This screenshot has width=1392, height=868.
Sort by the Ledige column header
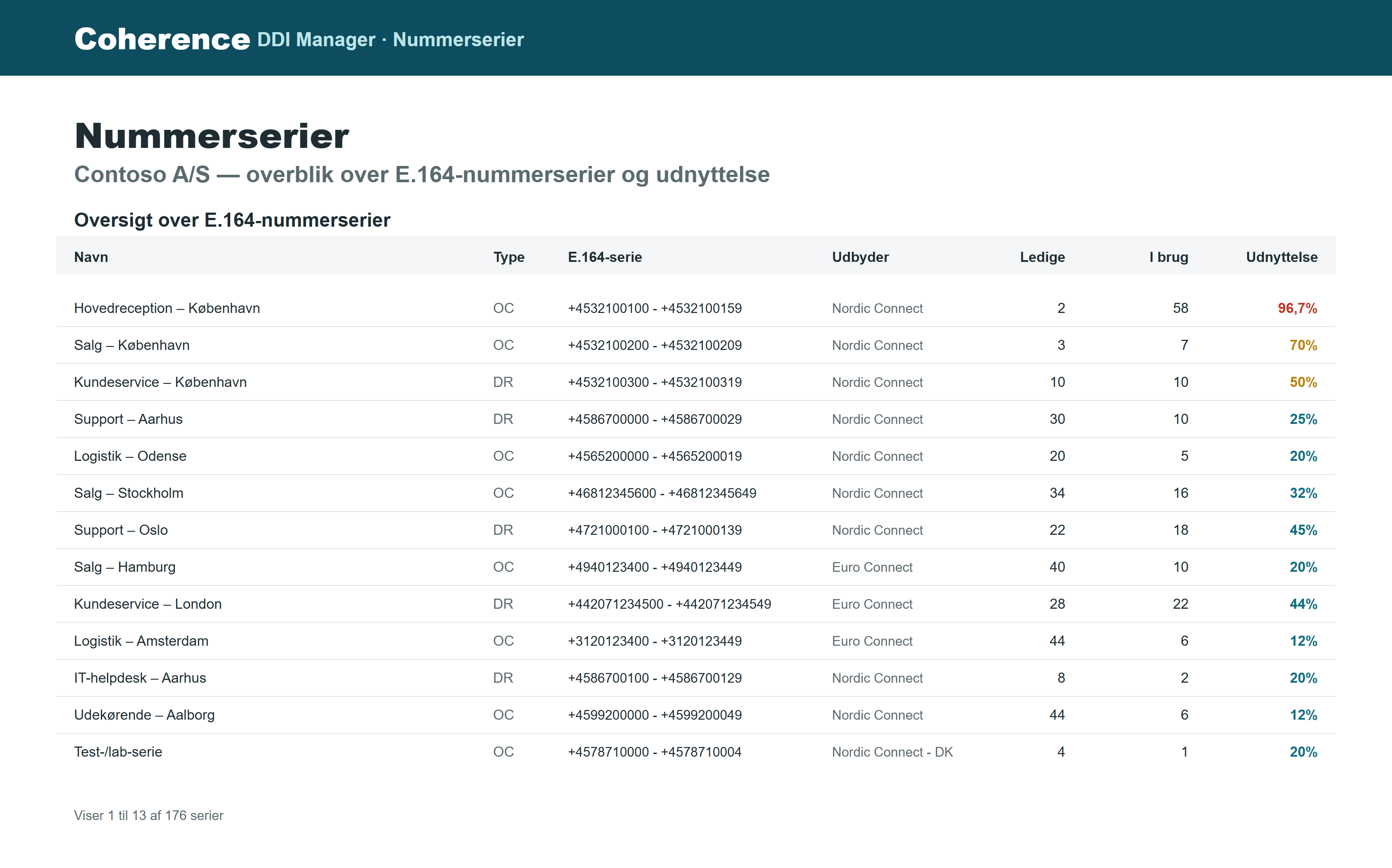tap(1042, 257)
